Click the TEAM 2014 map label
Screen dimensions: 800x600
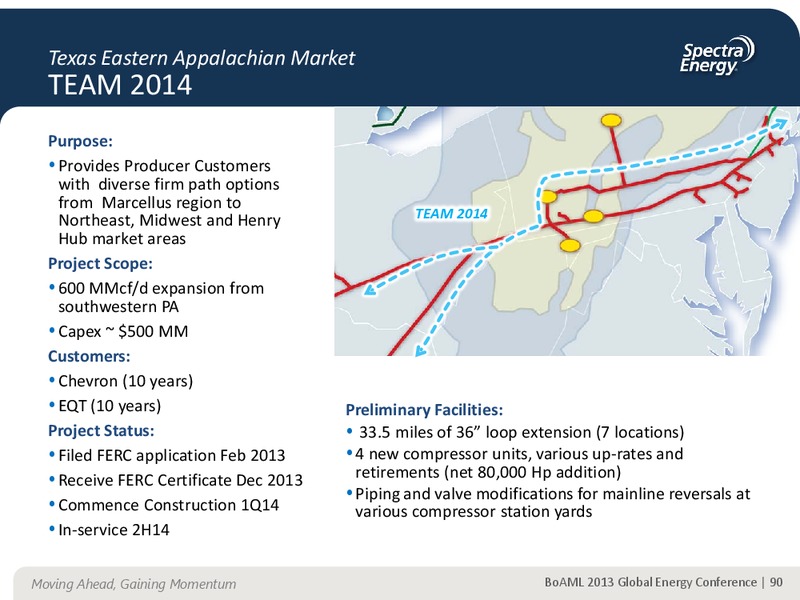click(451, 214)
